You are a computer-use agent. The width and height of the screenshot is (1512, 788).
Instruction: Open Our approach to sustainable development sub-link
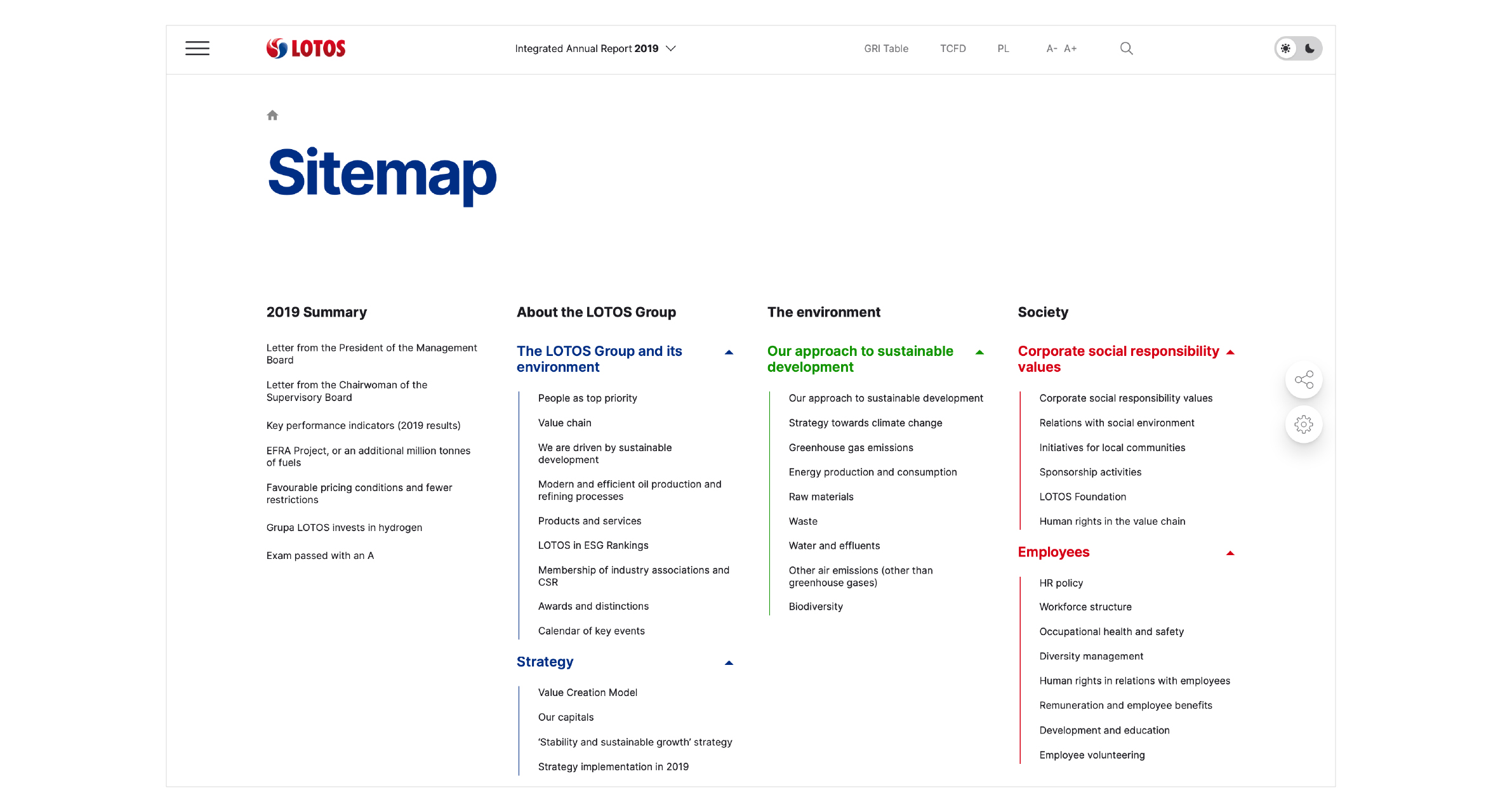click(x=886, y=398)
